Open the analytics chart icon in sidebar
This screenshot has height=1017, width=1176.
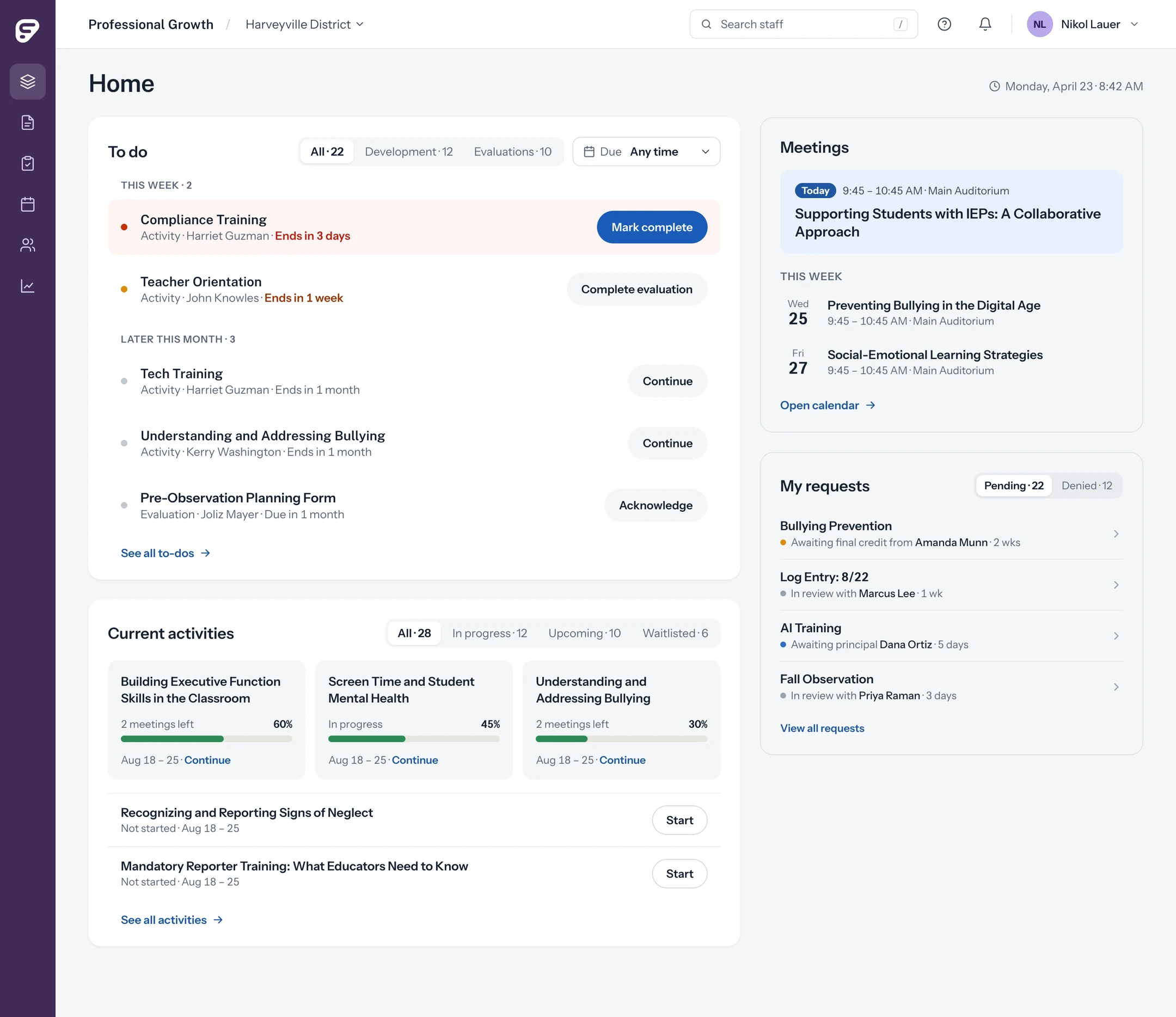tap(28, 286)
